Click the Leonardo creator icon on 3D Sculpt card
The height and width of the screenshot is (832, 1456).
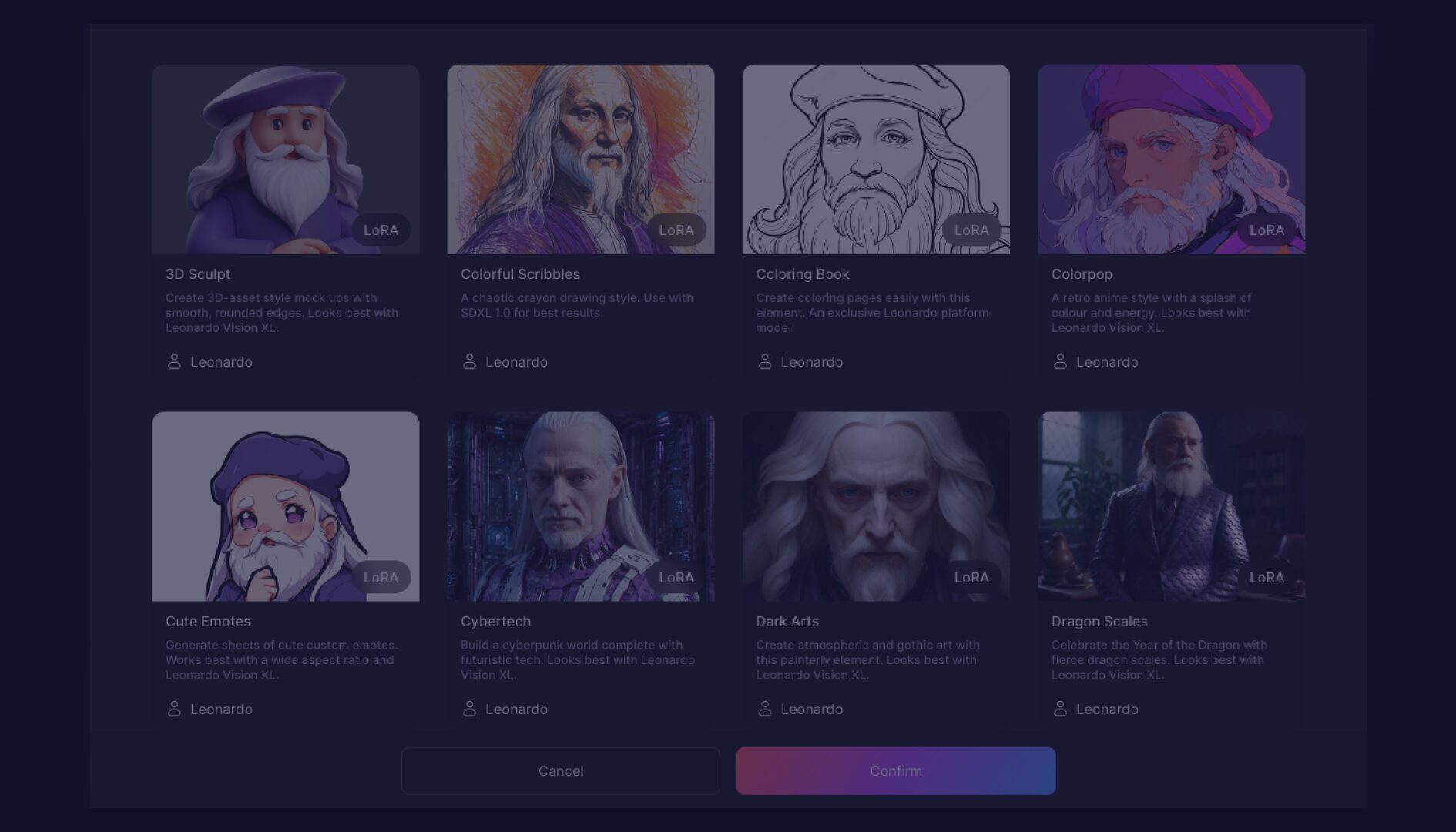(x=173, y=361)
